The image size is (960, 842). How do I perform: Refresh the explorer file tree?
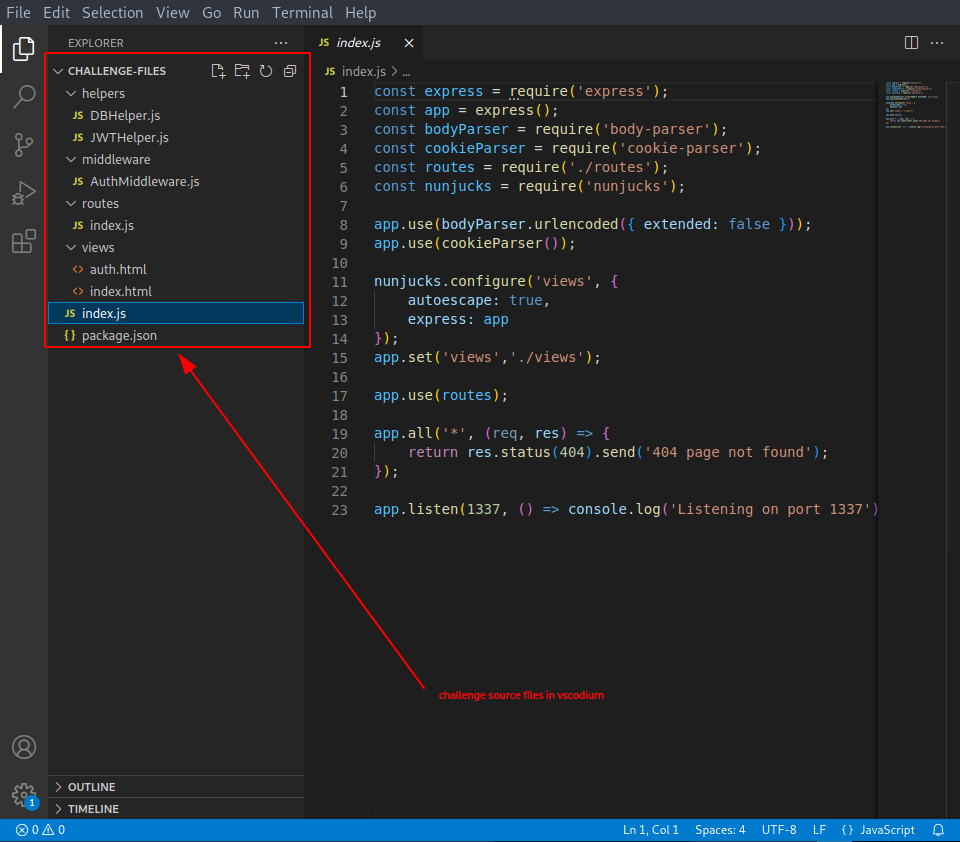tap(266, 71)
